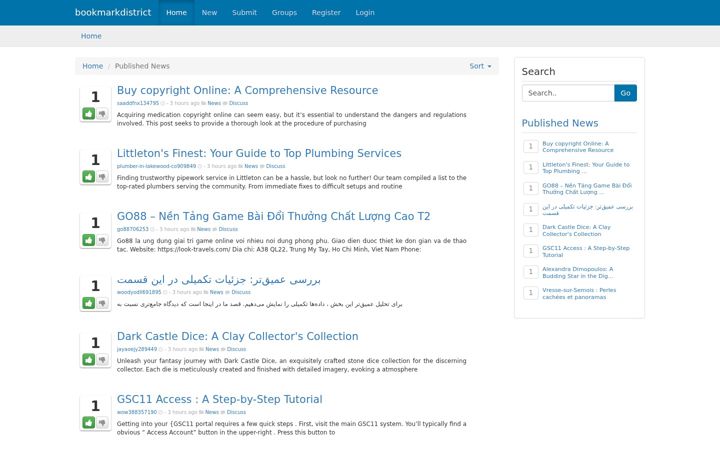Downvote the GSC11 Access tutorial post

pyautogui.click(x=102, y=422)
